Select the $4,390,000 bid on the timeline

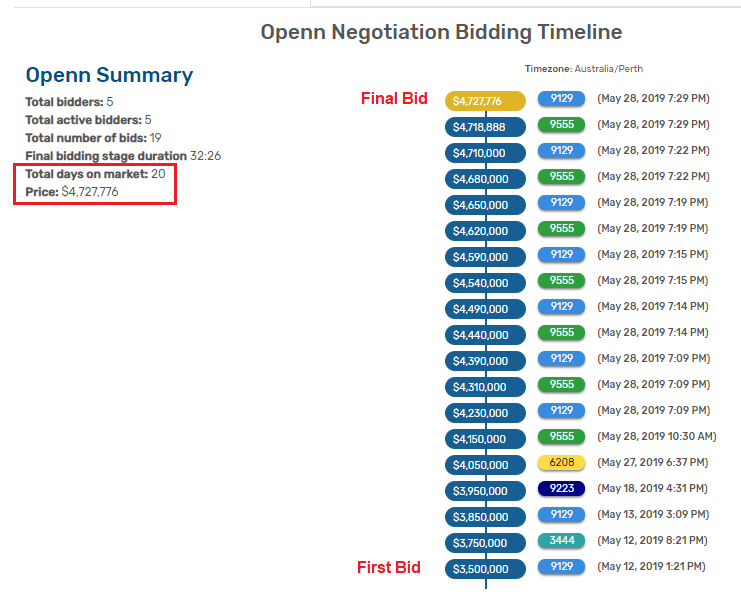click(485, 361)
